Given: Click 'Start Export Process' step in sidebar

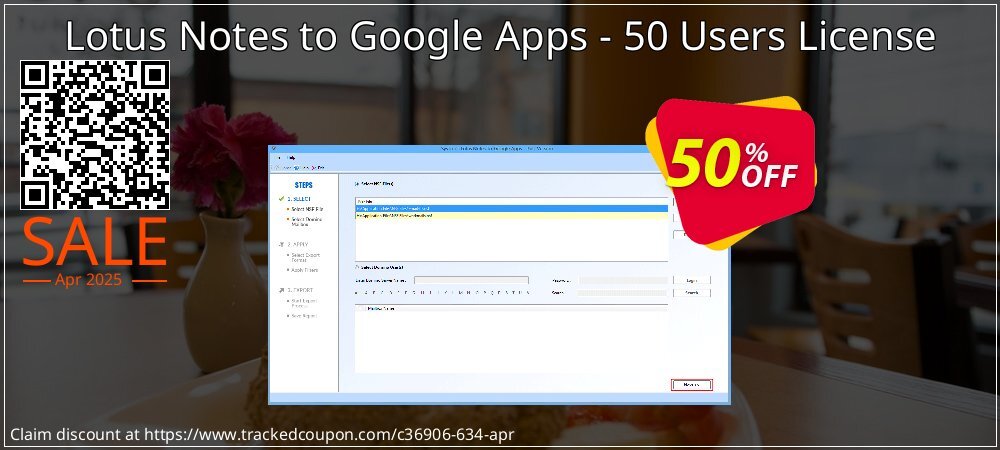Looking at the screenshot, I should click(x=304, y=303).
